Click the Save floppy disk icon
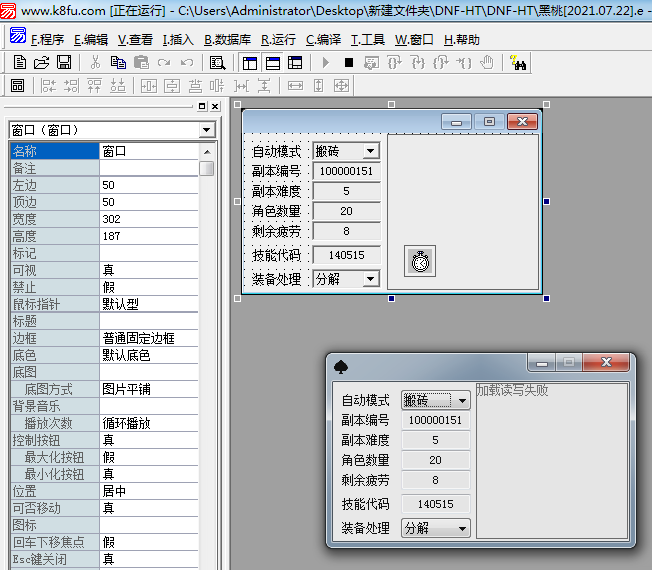Viewport: 652px width, 570px height. 63,63
